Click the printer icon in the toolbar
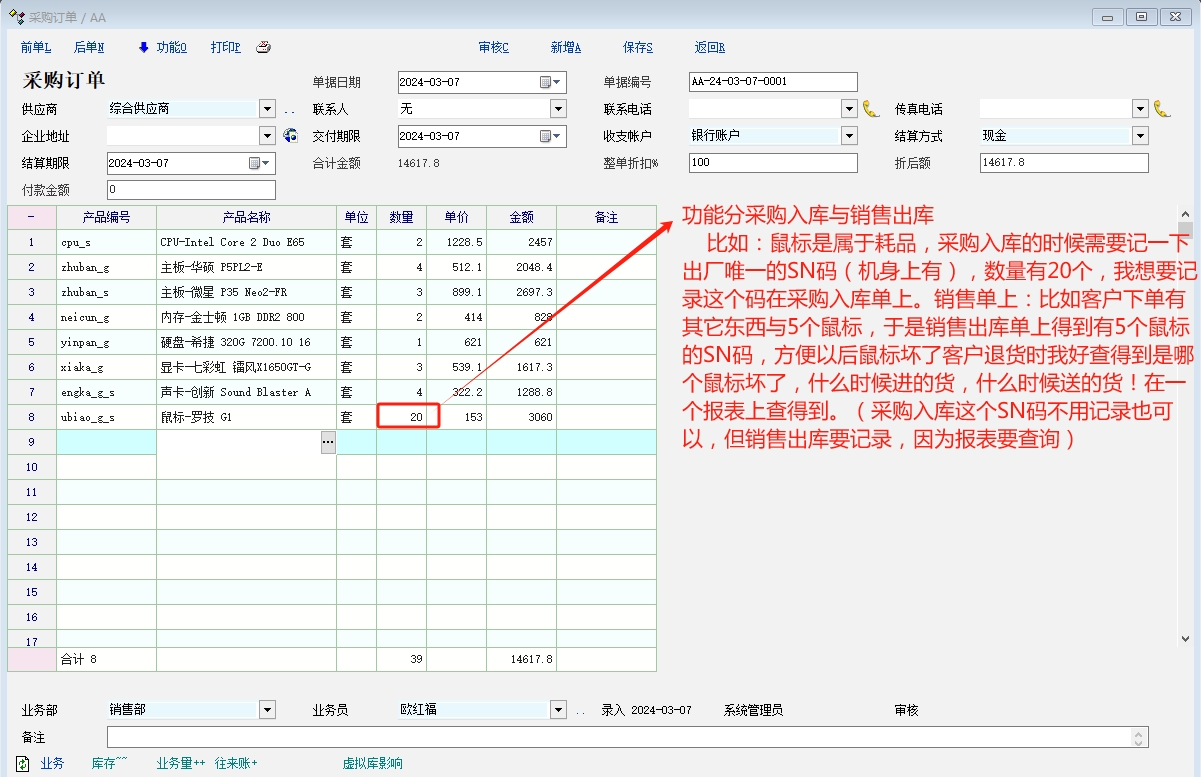The height and width of the screenshot is (777, 1201). pyautogui.click(x=263, y=47)
